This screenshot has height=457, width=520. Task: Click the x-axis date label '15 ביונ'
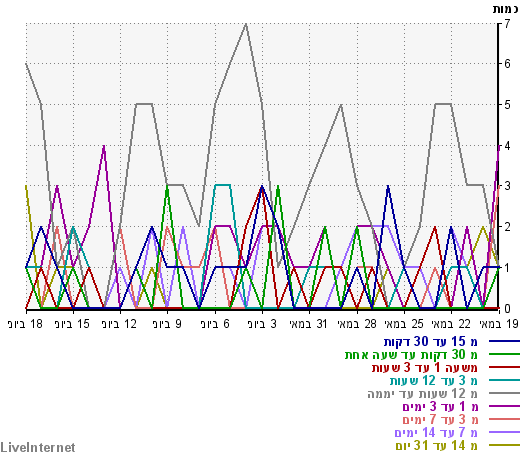click(x=72, y=324)
